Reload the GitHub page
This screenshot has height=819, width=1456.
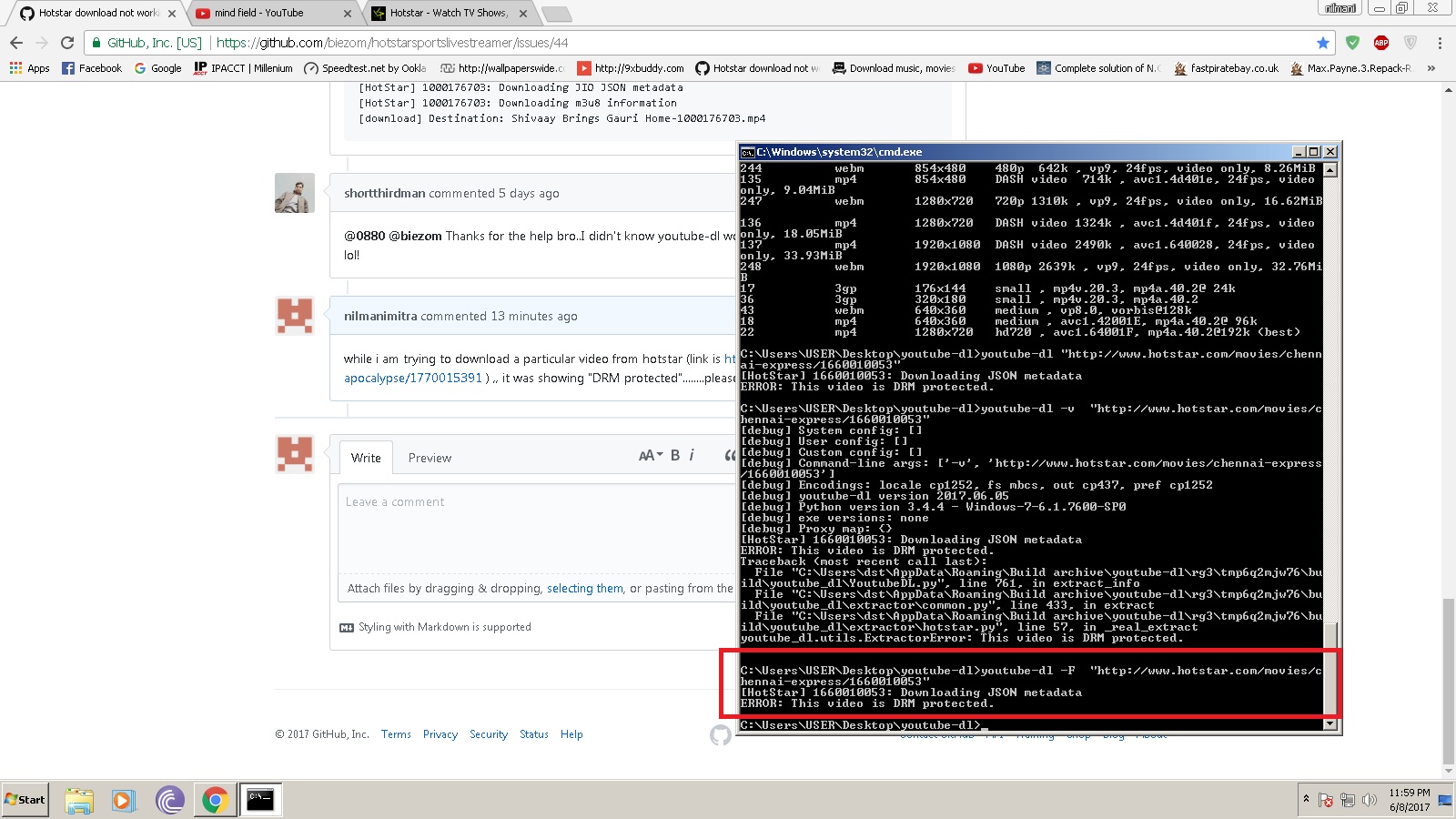click(x=67, y=43)
